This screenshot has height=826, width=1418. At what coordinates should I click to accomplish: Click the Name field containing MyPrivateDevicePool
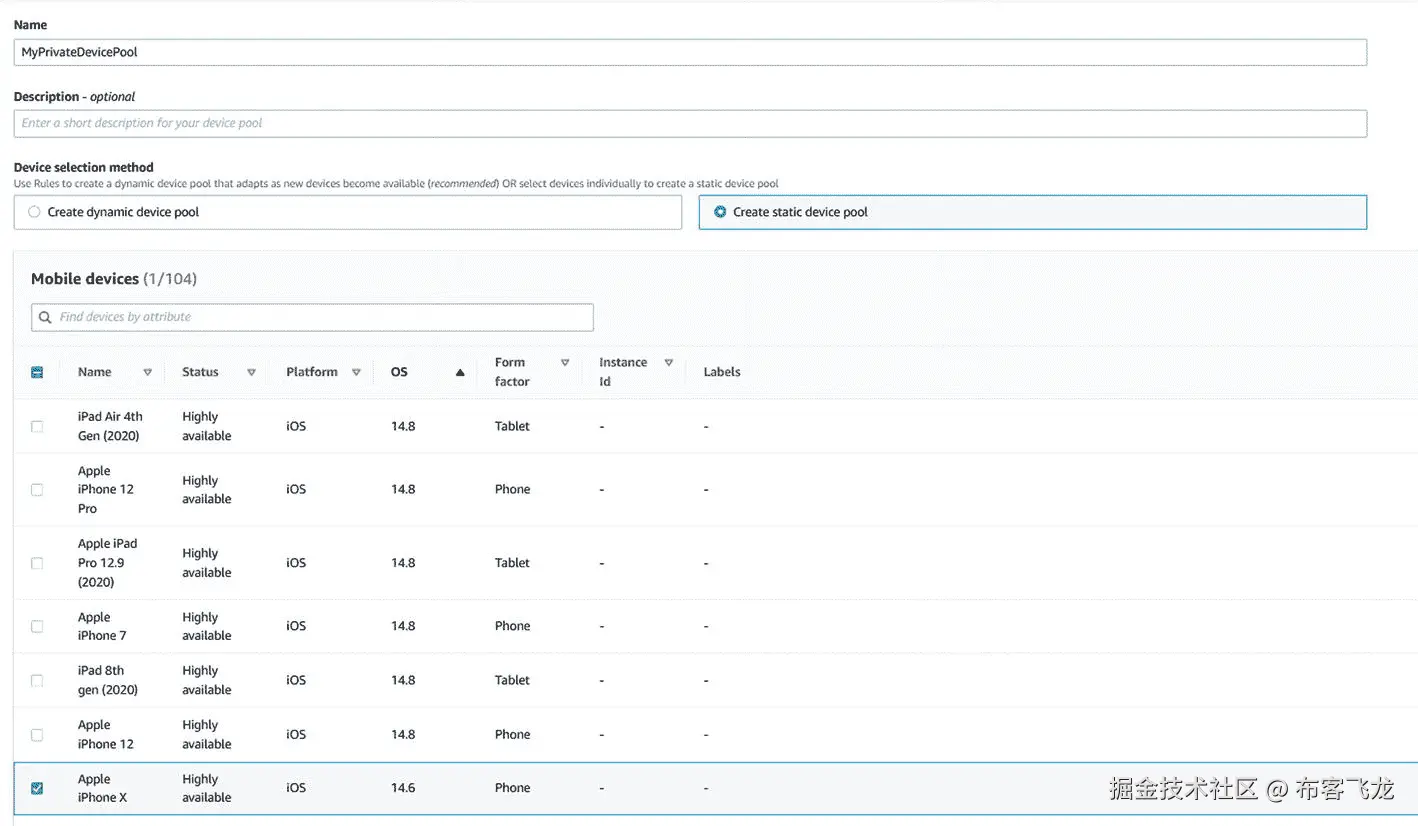pyautogui.click(x=690, y=52)
